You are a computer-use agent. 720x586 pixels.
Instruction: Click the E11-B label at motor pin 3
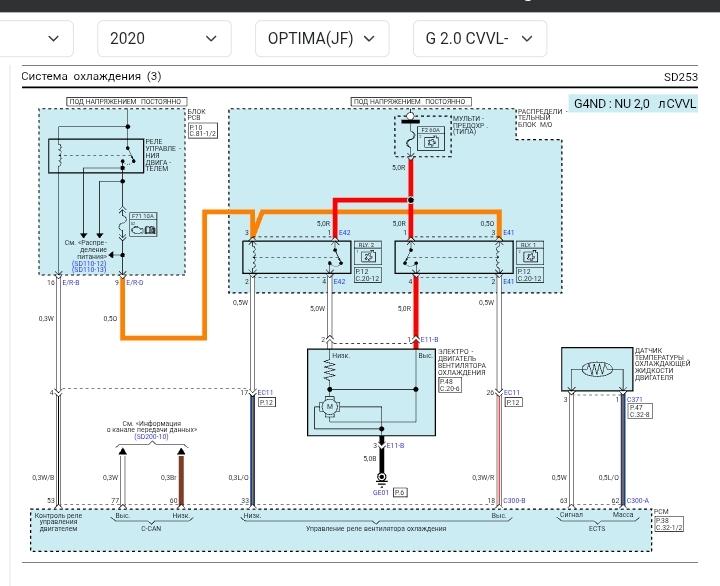pyautogui.click(x=395, y=445)
